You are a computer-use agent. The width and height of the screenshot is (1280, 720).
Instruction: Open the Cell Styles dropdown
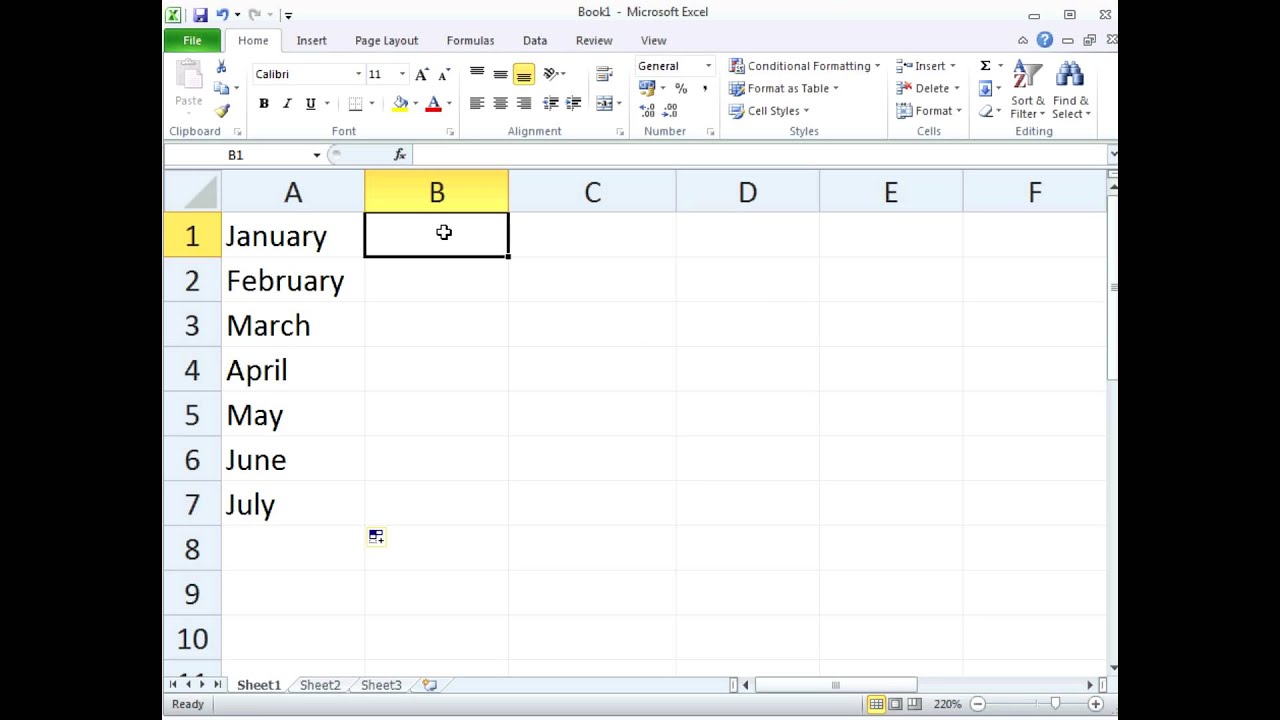[x=769, y=111]
